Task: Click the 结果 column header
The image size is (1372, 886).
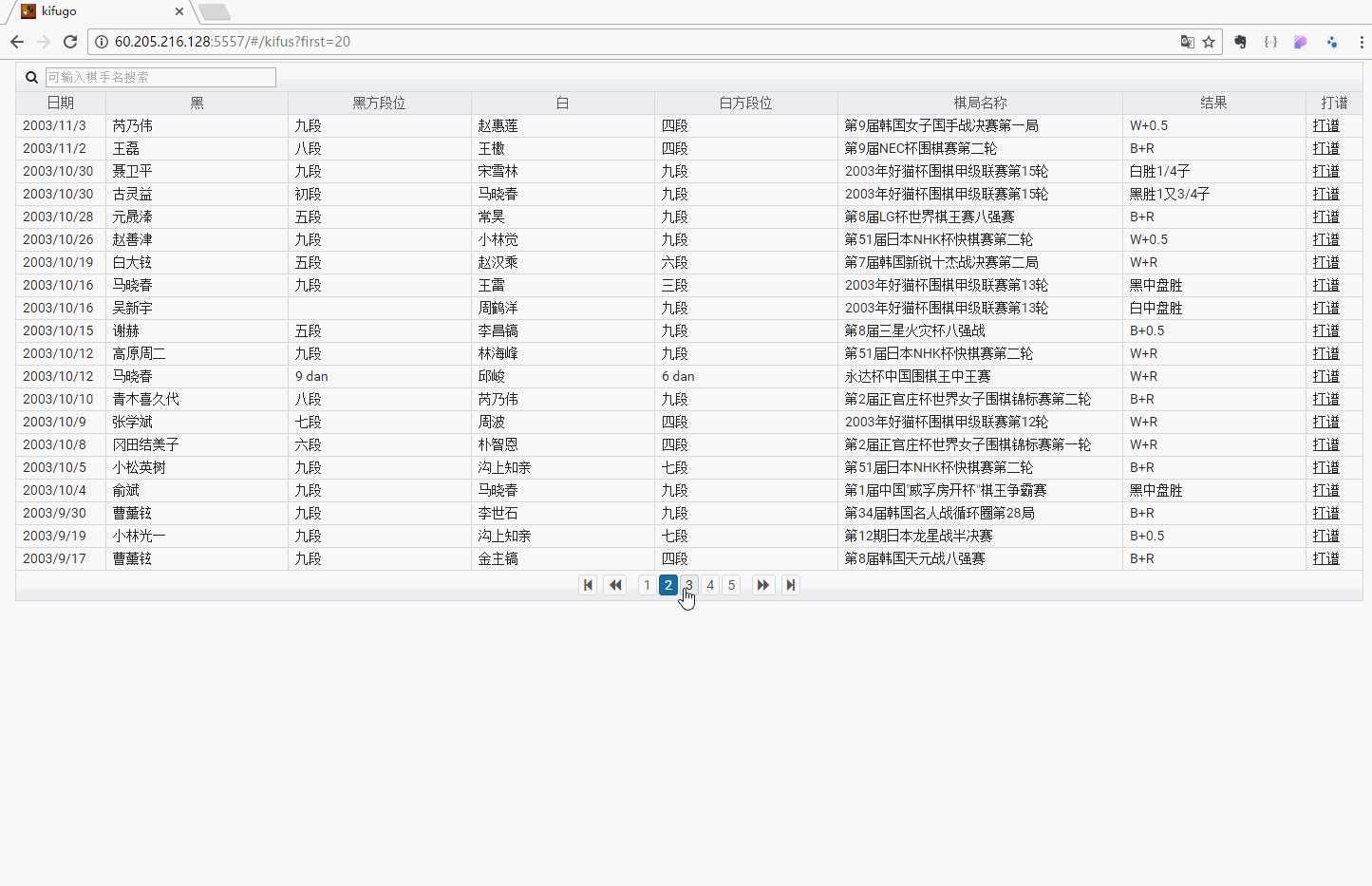Action: (1214, 103)
